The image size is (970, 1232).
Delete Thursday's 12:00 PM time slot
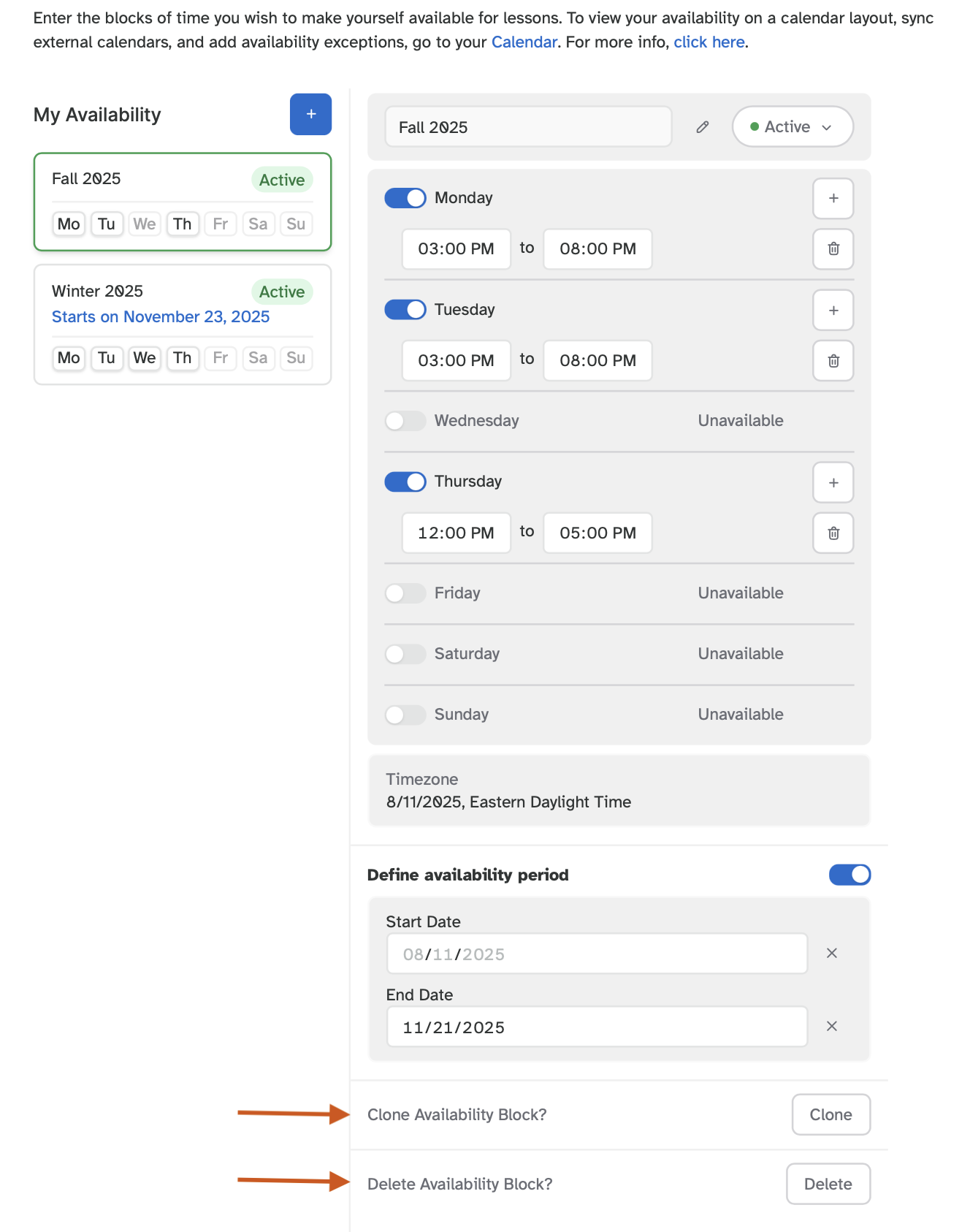pyautogui.click(x=833, y=533)
